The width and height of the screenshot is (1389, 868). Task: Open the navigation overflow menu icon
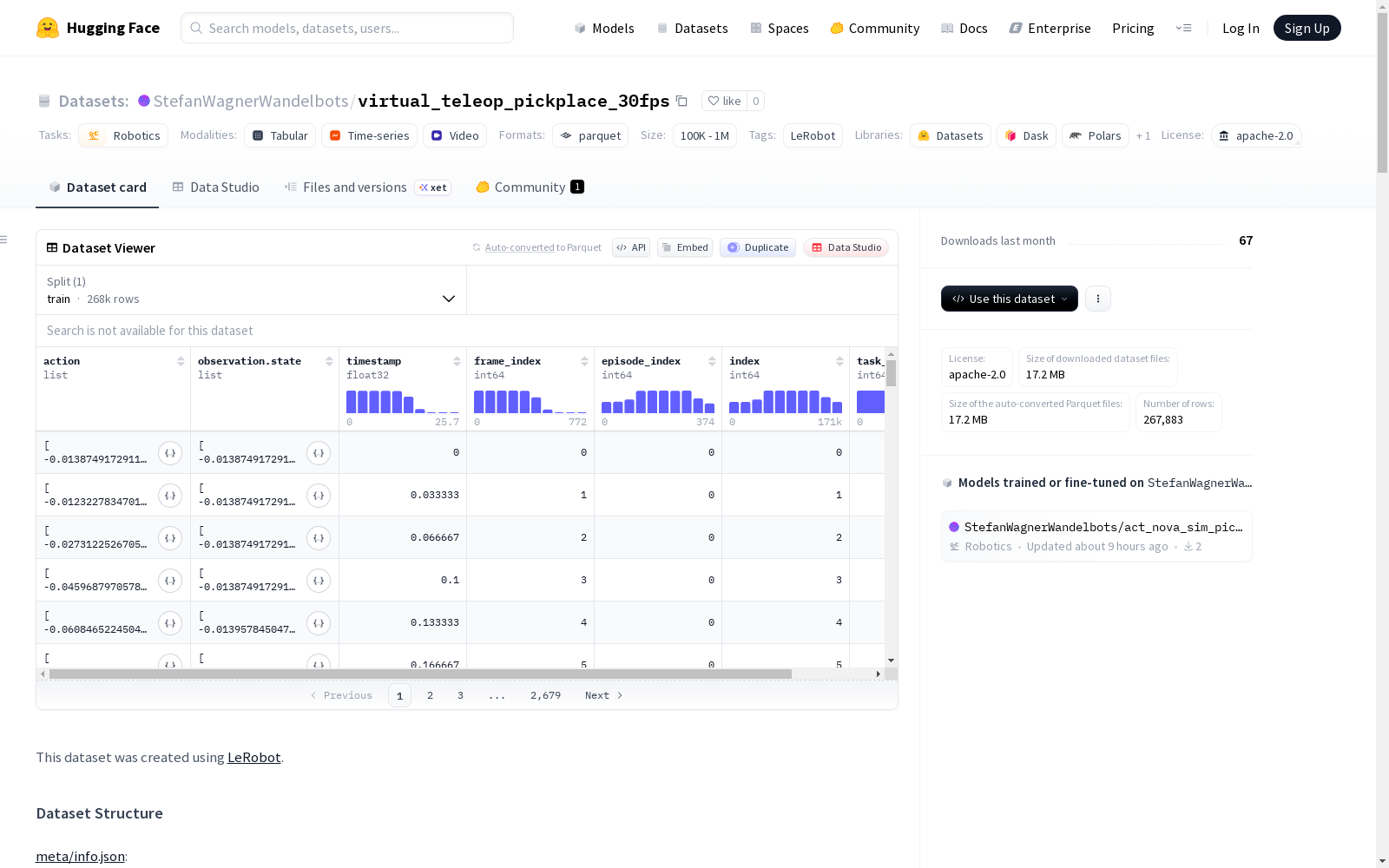click(1183, 28)
